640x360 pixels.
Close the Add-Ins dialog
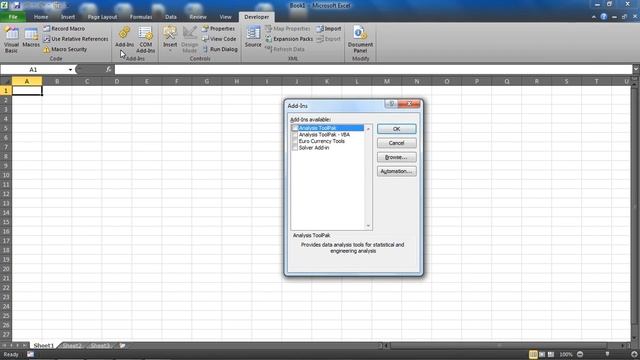click(x=409, y=104)
